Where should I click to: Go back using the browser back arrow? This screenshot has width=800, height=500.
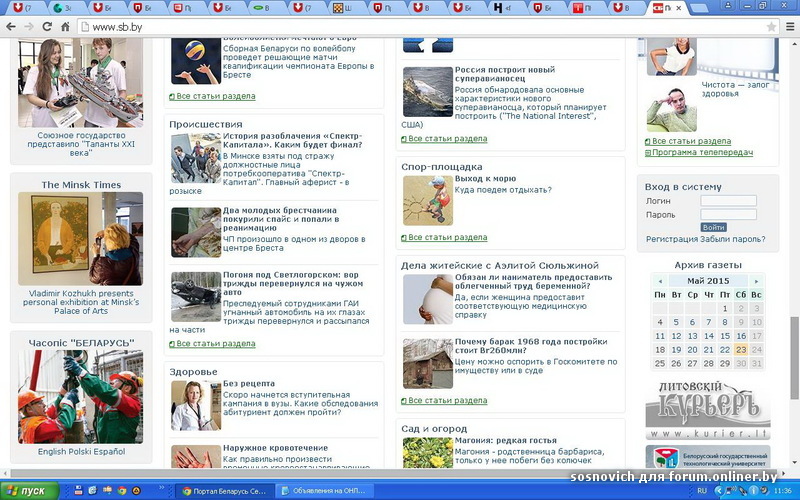click(x=10, y=27)
